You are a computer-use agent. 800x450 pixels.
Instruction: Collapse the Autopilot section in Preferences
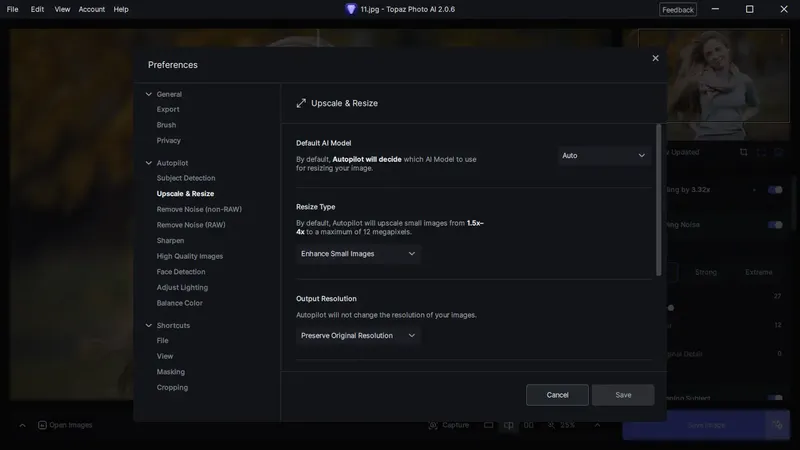pyautogui.click(x=148, y=163)
